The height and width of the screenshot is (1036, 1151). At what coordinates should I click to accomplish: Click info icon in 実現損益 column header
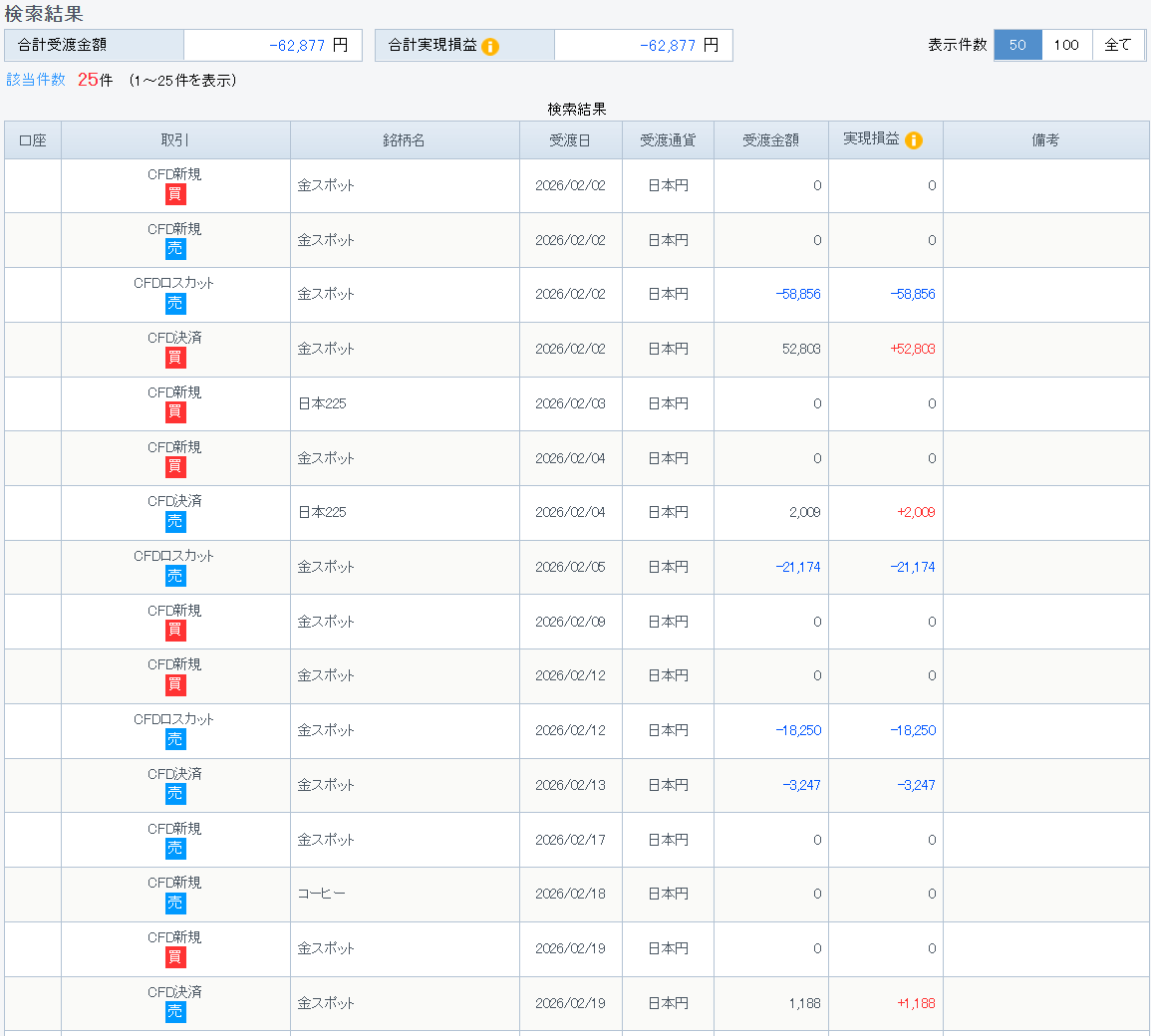[913, 140]
